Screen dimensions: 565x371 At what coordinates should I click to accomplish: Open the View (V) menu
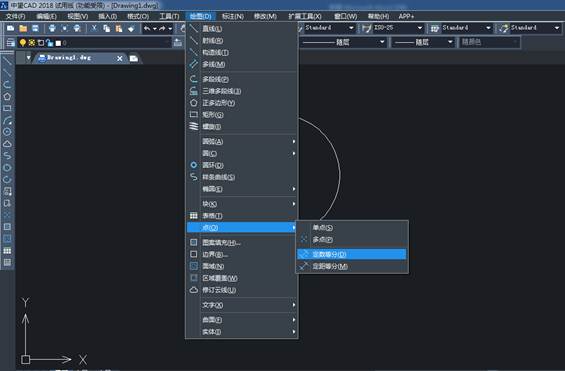[77, 16]
